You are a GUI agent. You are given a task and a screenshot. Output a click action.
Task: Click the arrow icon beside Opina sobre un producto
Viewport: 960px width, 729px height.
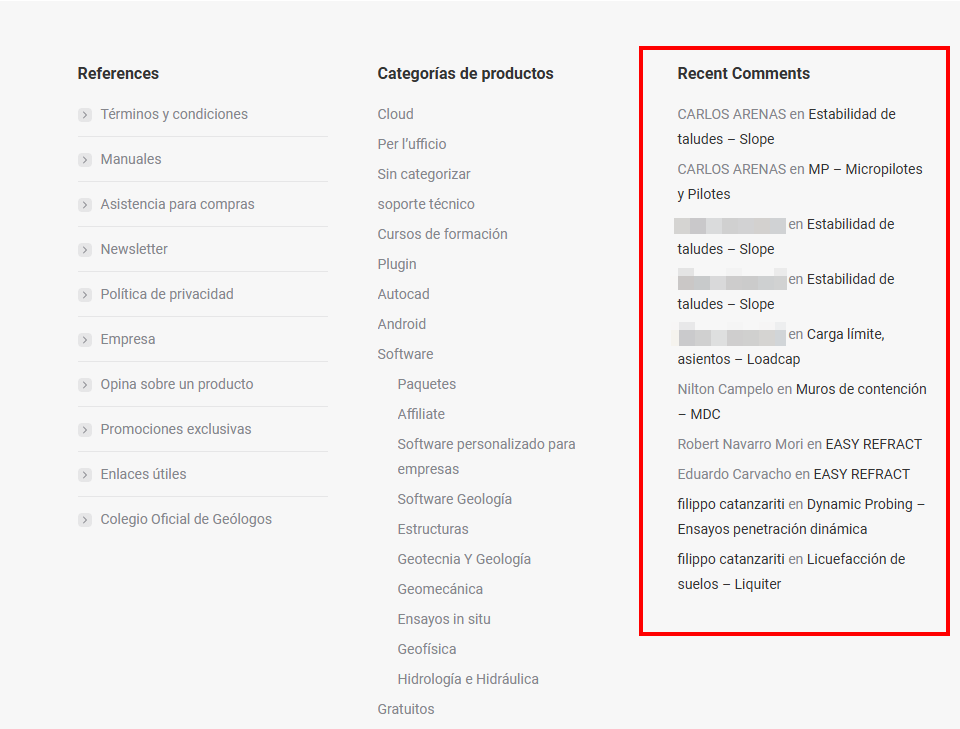[85, 384]
